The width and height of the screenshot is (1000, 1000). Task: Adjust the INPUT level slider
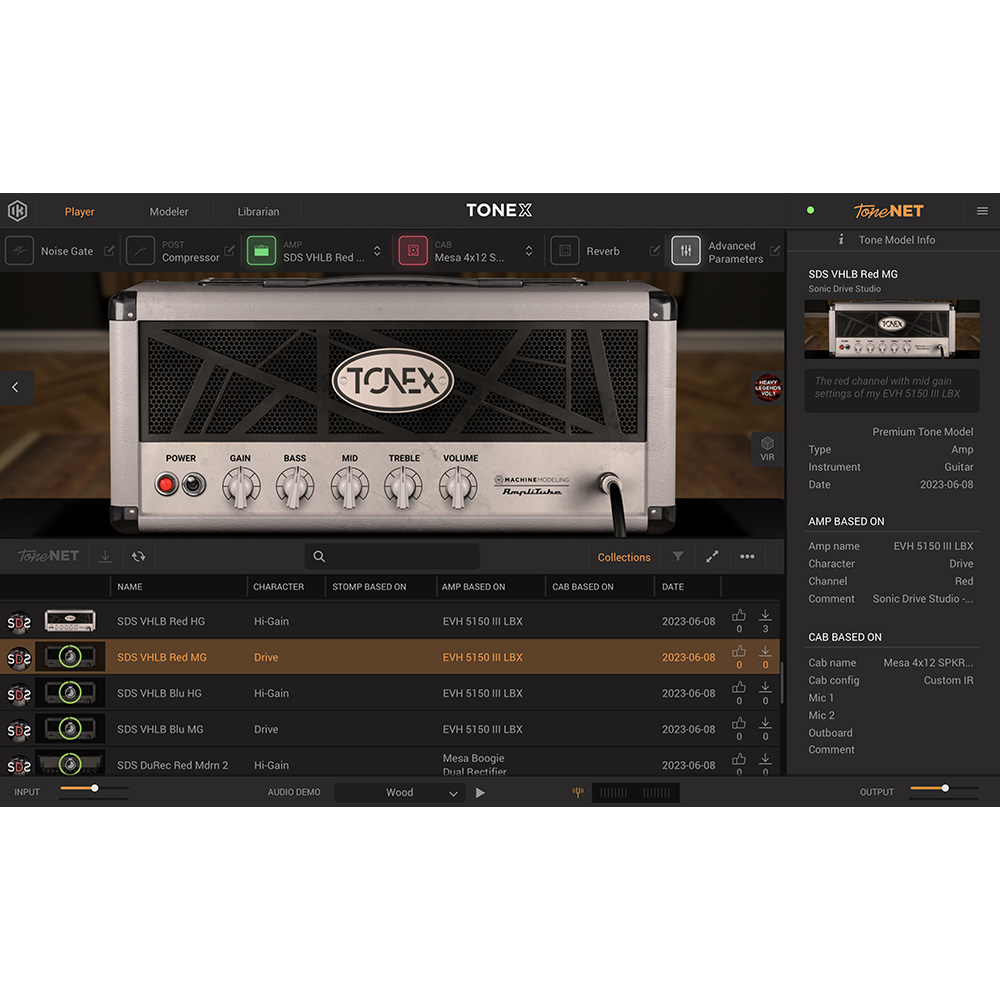94,789
